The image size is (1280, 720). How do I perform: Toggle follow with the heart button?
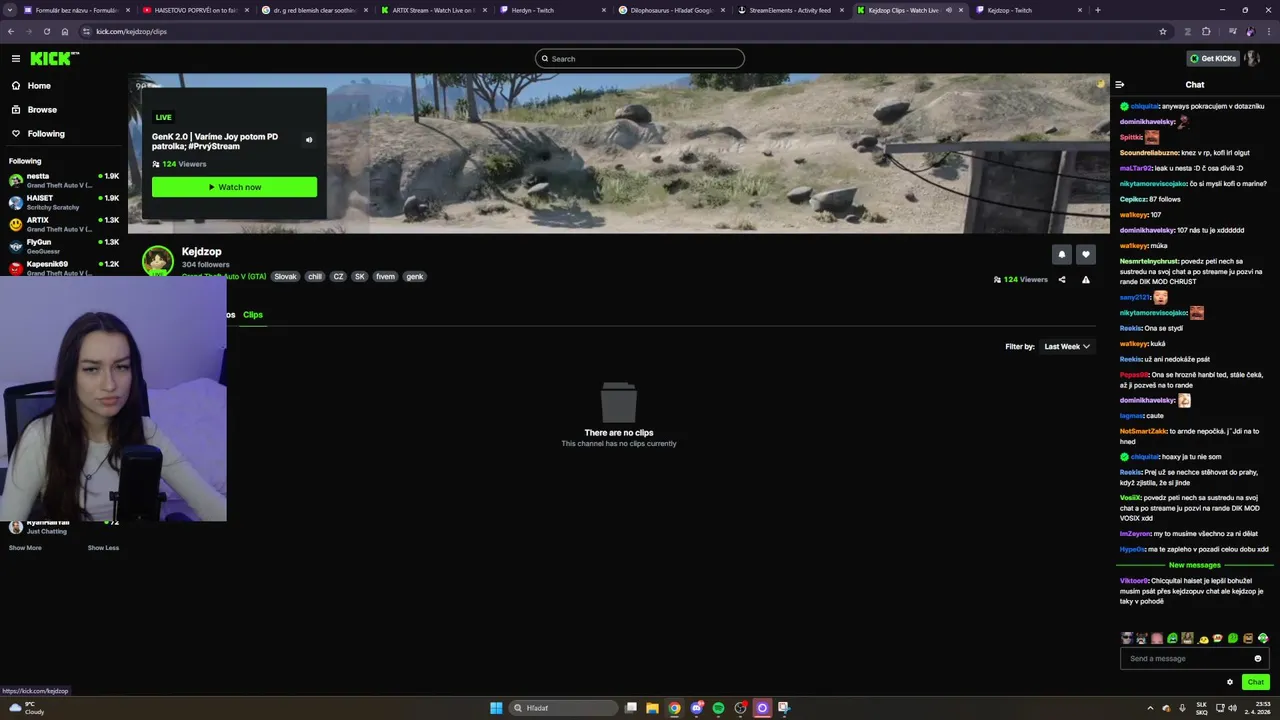coord(1086,255)
